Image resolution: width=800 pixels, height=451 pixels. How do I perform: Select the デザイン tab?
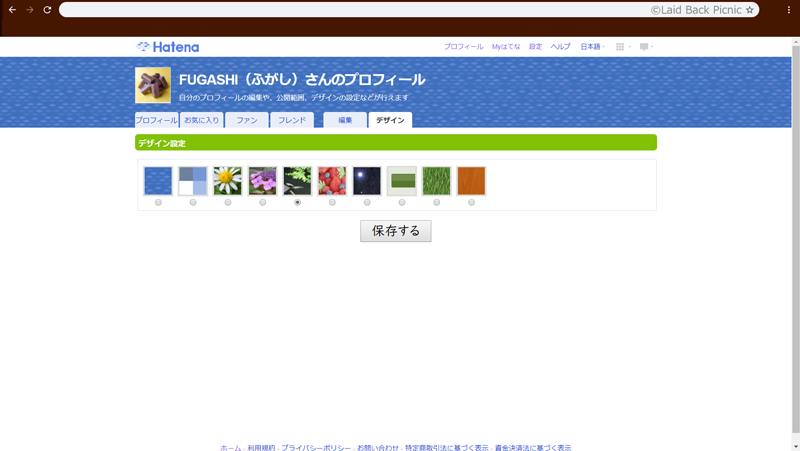click(390, 120)
